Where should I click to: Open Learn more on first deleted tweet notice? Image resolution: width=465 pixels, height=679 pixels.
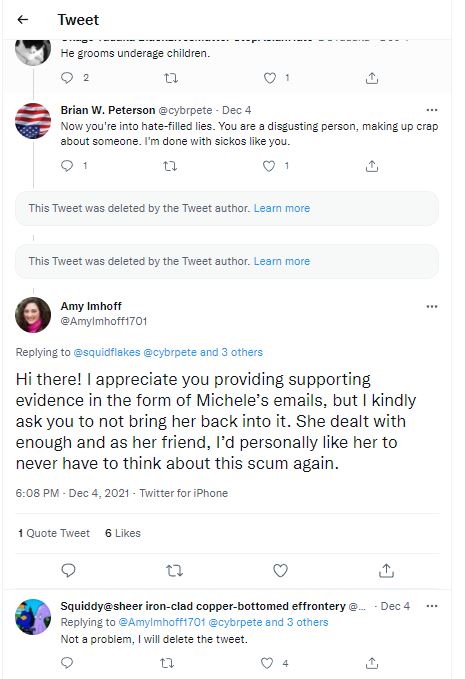click(282, 208)
